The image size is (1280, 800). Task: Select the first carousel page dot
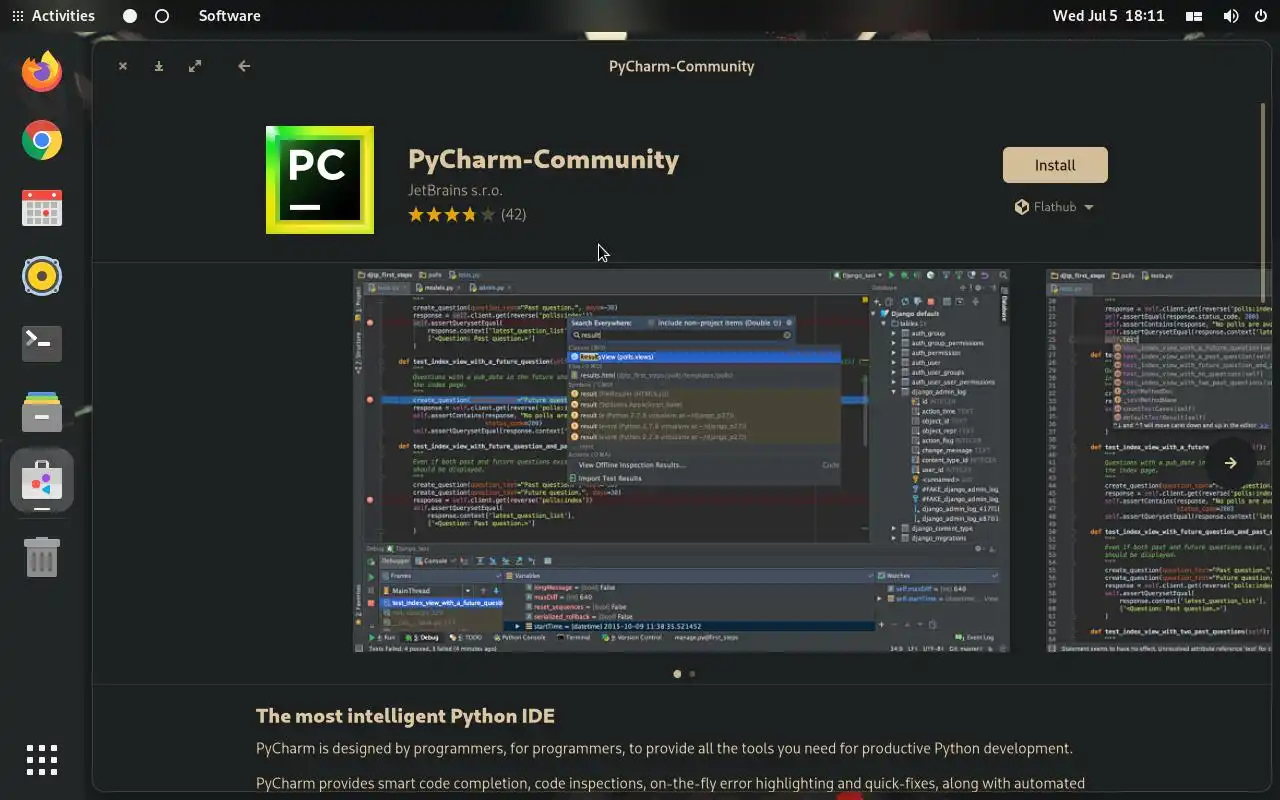click(677, 674)
